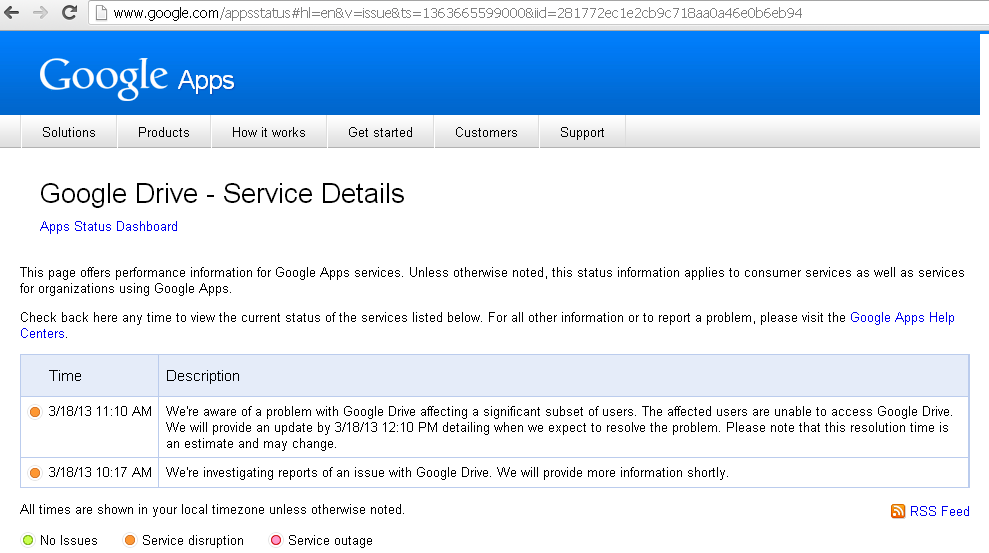This screenshot has width=989, height=553.
Task: Click the 'We're investigating reports' description
Action: pos(447,472)
